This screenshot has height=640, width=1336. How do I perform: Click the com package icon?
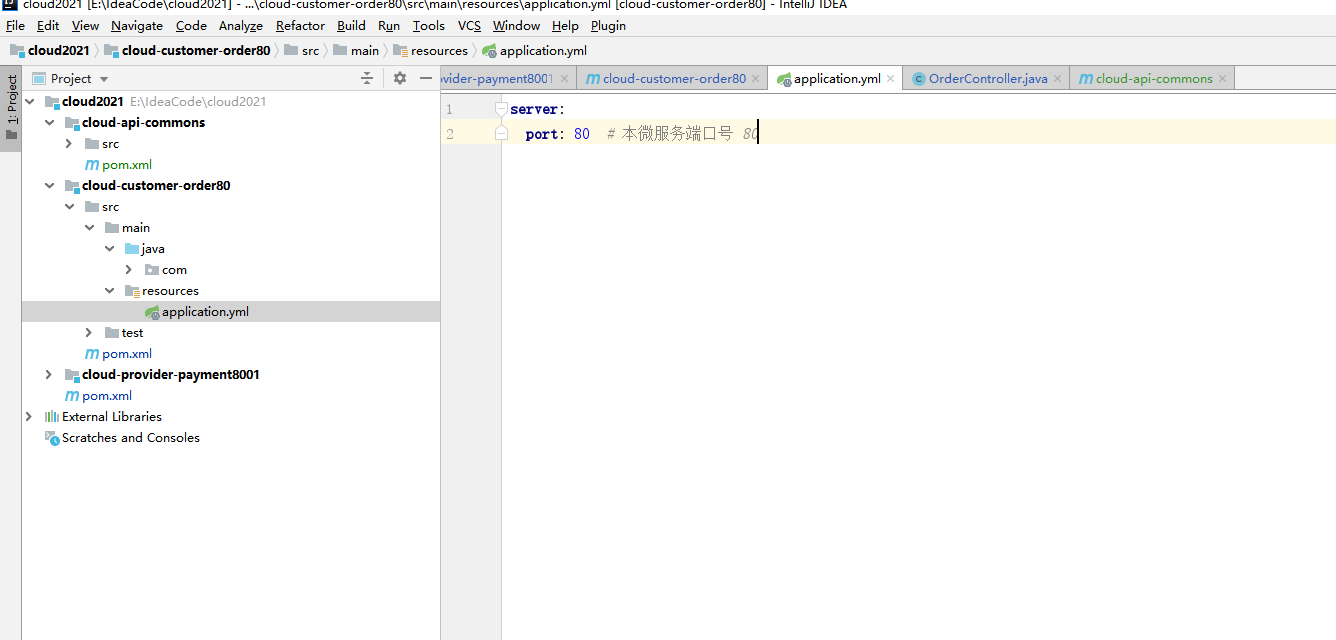click(152, 269)
